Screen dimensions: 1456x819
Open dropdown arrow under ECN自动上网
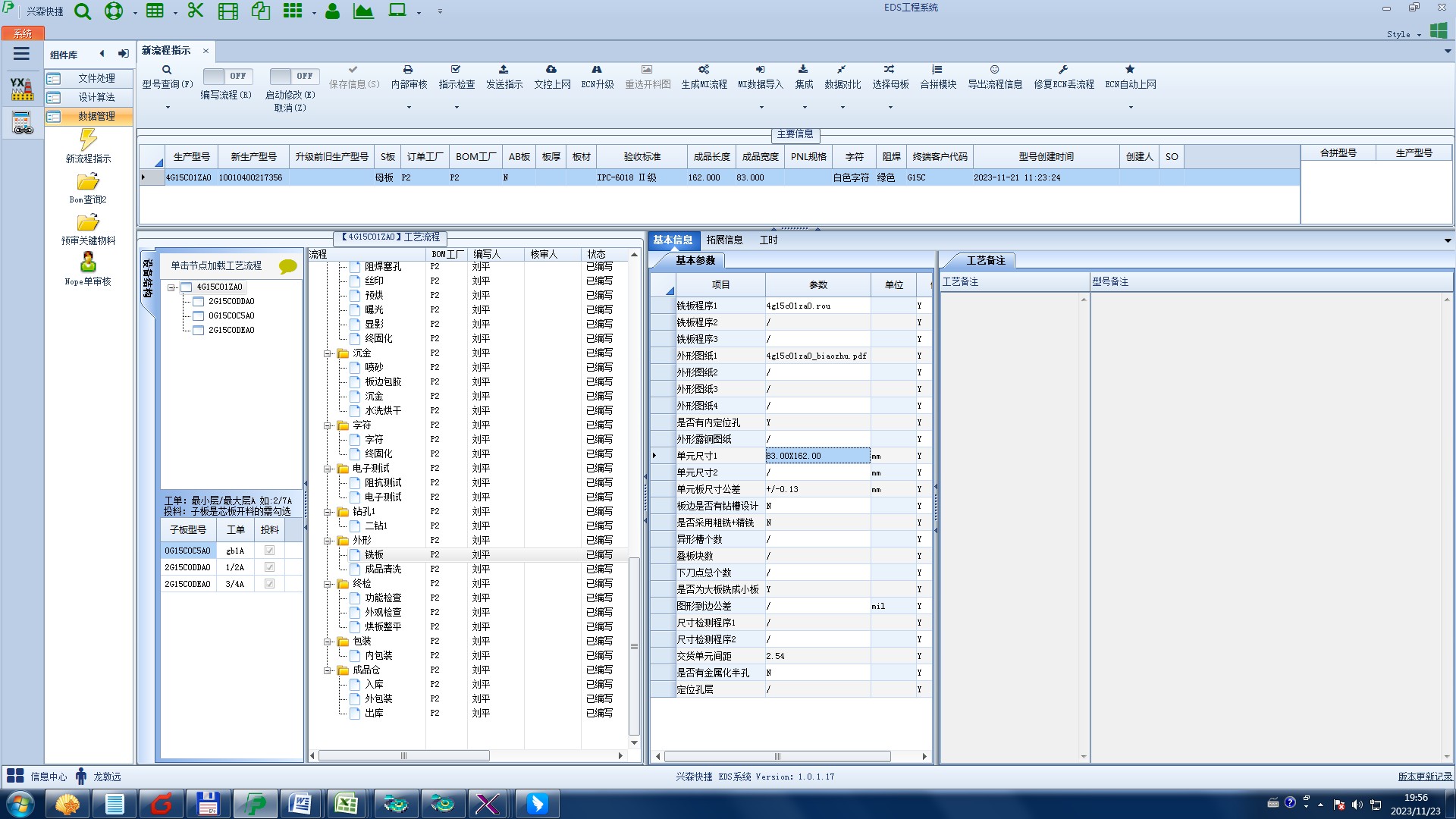(1130, 107)
